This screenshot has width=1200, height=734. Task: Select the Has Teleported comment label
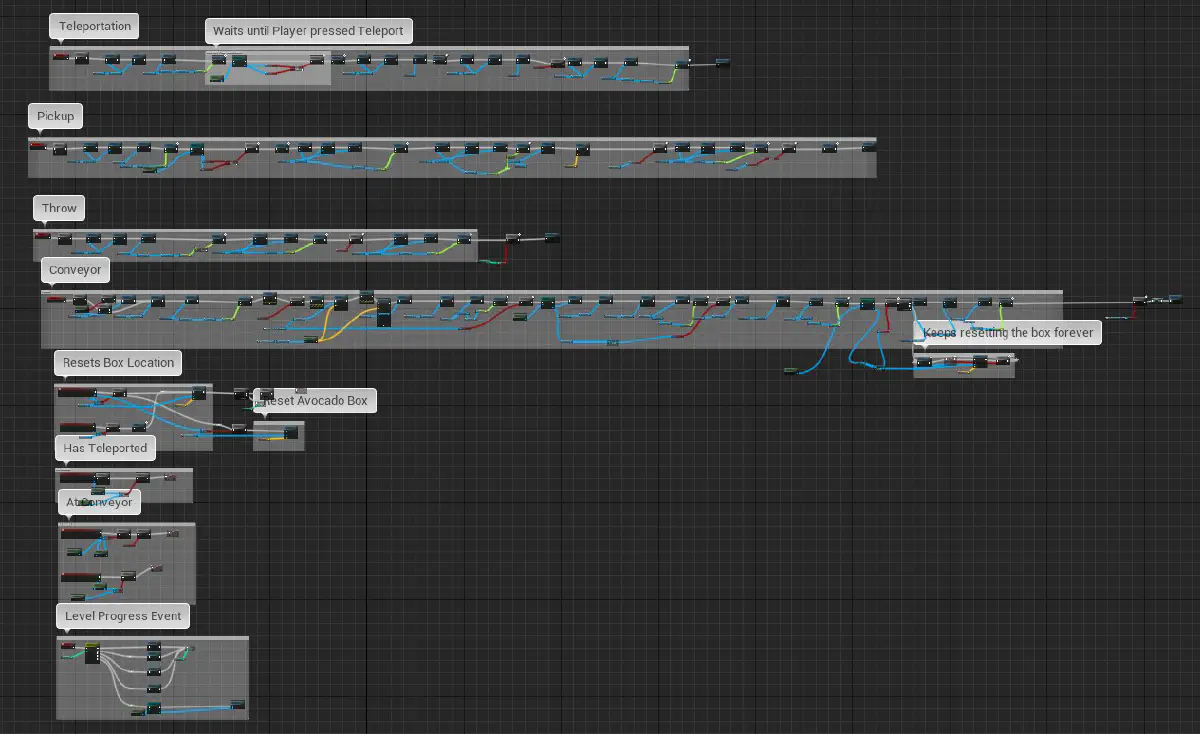[105, 448]
